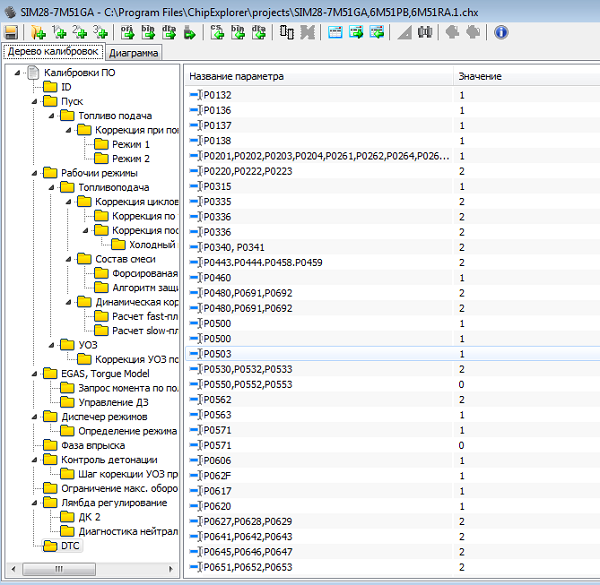
Task: Click the 'cs' checksum toolbar icon
Action: pos(216,32)
